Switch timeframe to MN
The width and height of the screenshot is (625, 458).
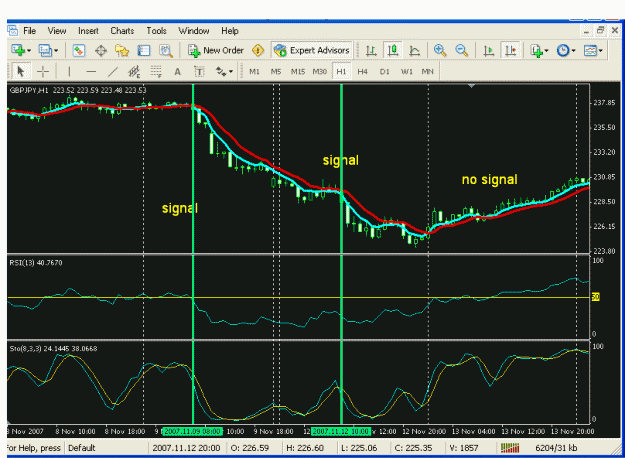pos(428,72)
